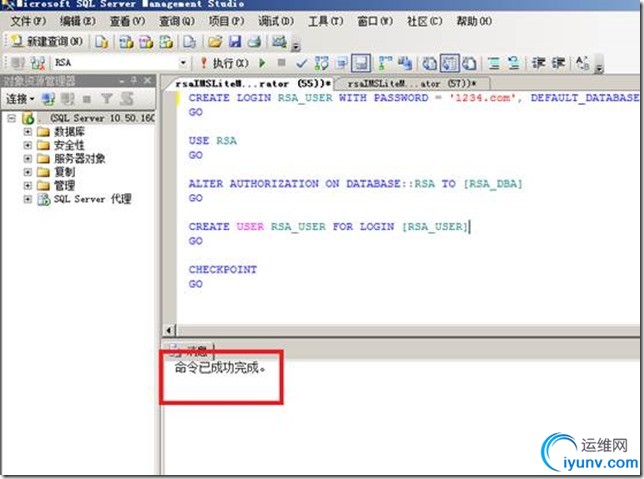
Task: Toggle IntelliSense enabled
Action: [361, 63]
